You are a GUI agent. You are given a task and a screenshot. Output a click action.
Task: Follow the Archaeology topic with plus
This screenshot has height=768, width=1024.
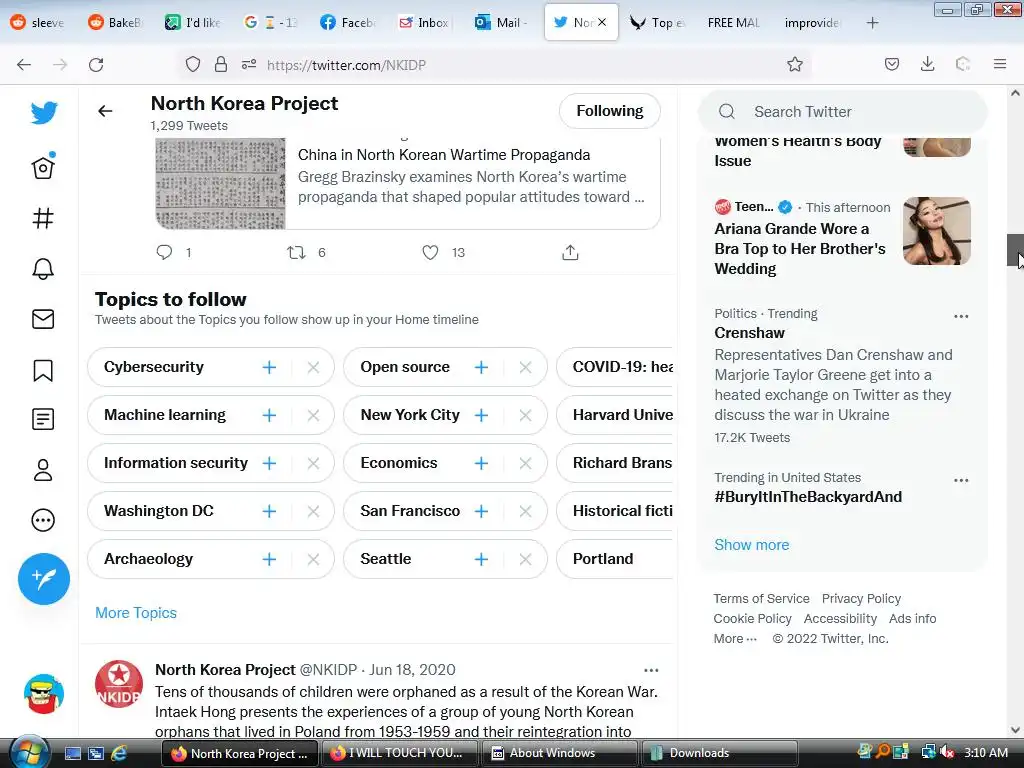[x=269, y=559]
